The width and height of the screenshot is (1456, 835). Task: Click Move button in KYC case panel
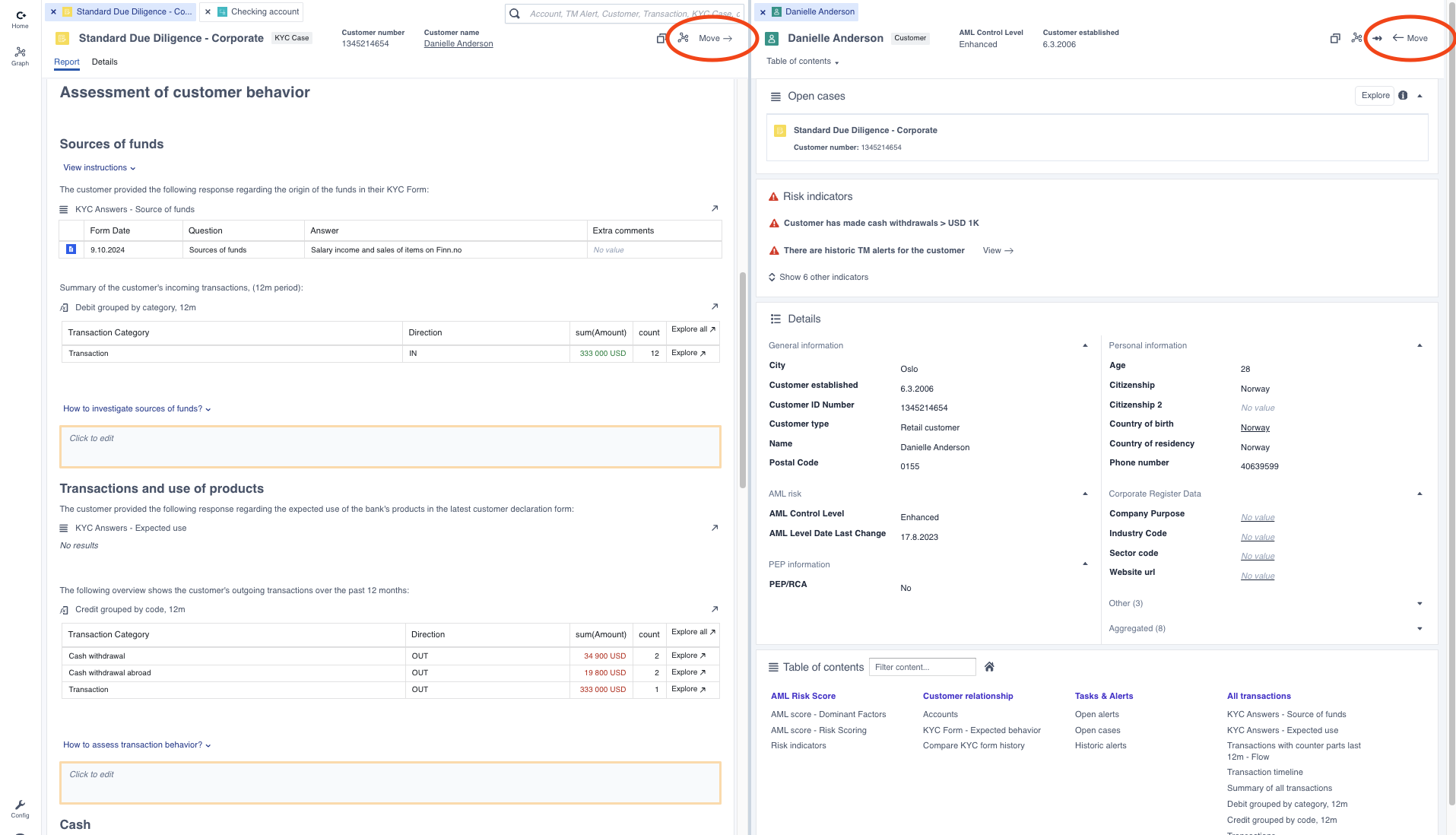tap(715, 38)
